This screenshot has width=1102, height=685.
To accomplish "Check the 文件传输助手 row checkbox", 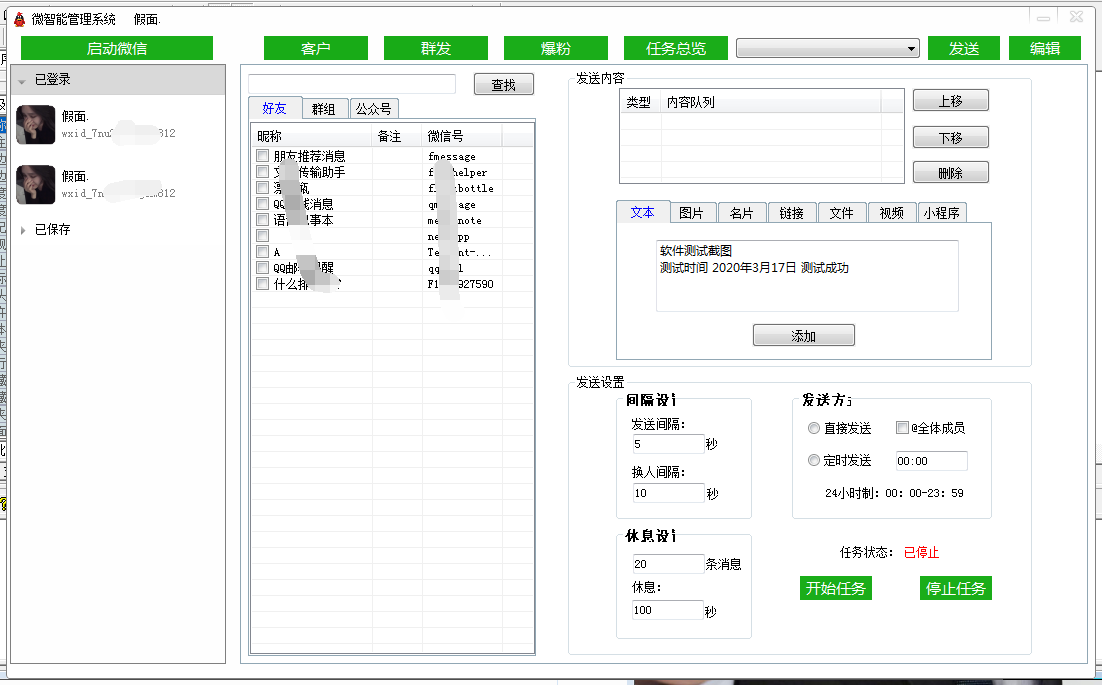I will 262,171.
